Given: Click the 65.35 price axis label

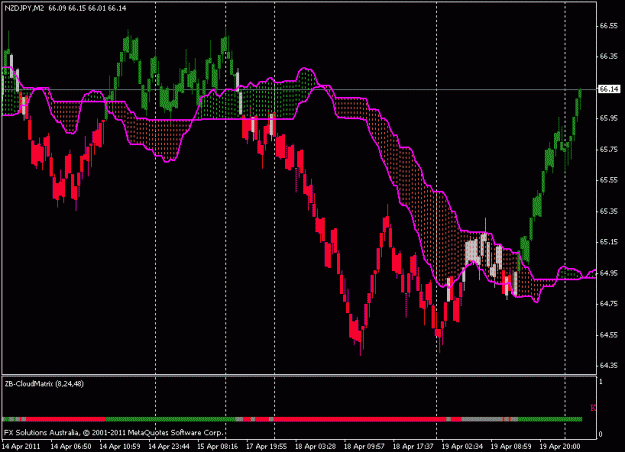Looking at the screenshot, I should click(x=608, y=211).
